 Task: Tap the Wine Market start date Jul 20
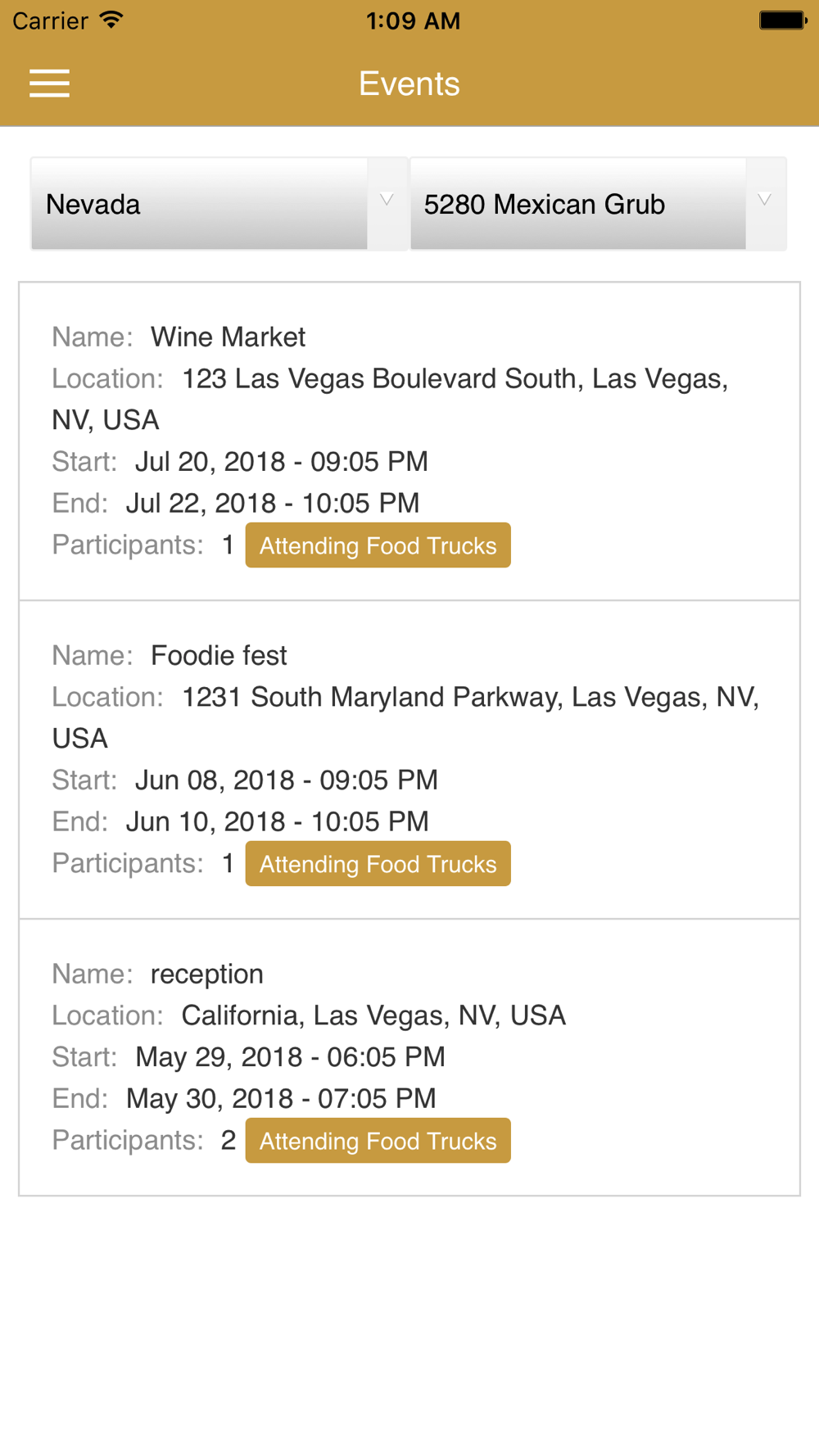point(281,462)
